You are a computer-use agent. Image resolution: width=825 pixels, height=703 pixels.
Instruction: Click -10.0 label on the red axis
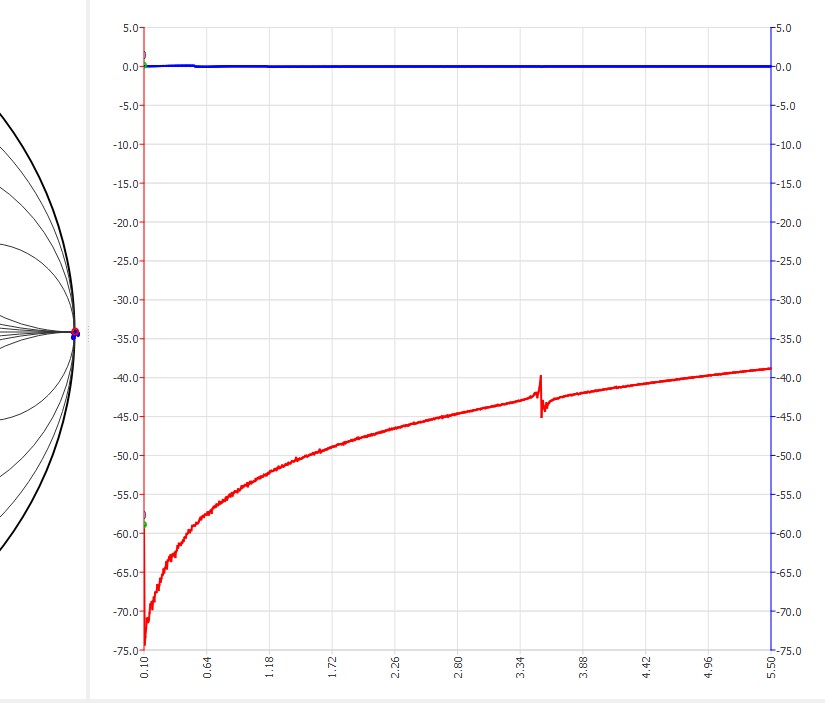click(x=126, y=145)
